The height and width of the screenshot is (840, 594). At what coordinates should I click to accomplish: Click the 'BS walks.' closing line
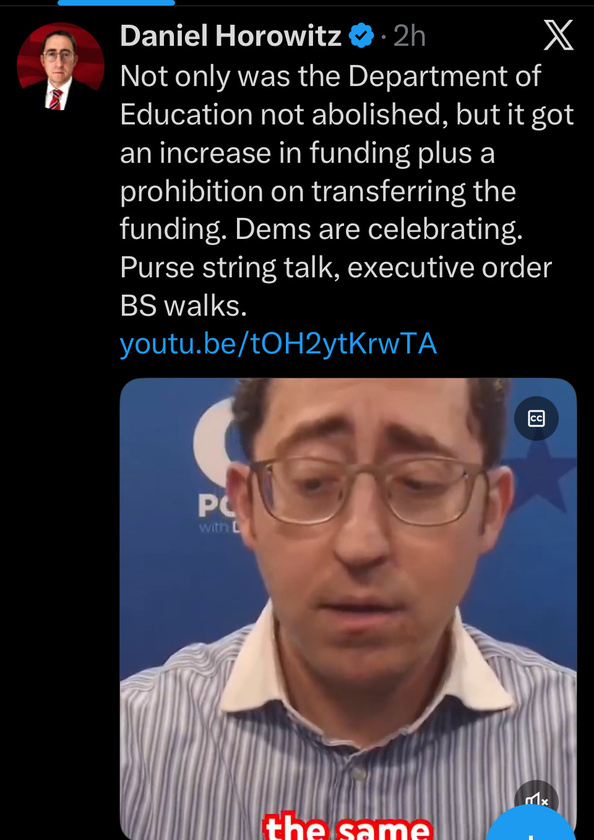click(x=183, y=306)
